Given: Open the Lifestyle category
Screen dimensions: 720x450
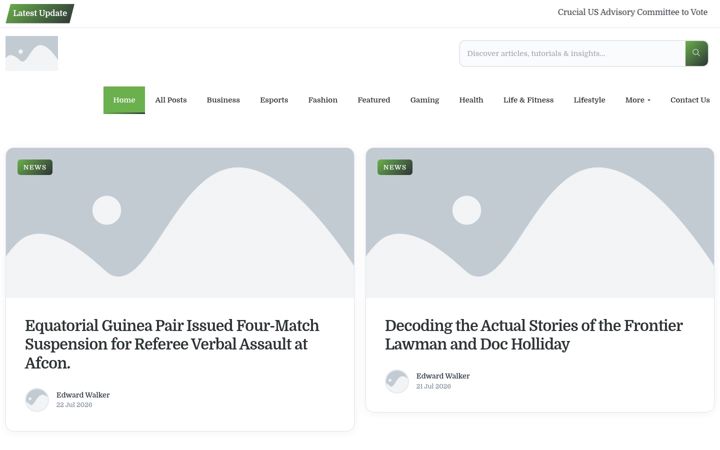Looking at the screenshot, I should 589,100.
